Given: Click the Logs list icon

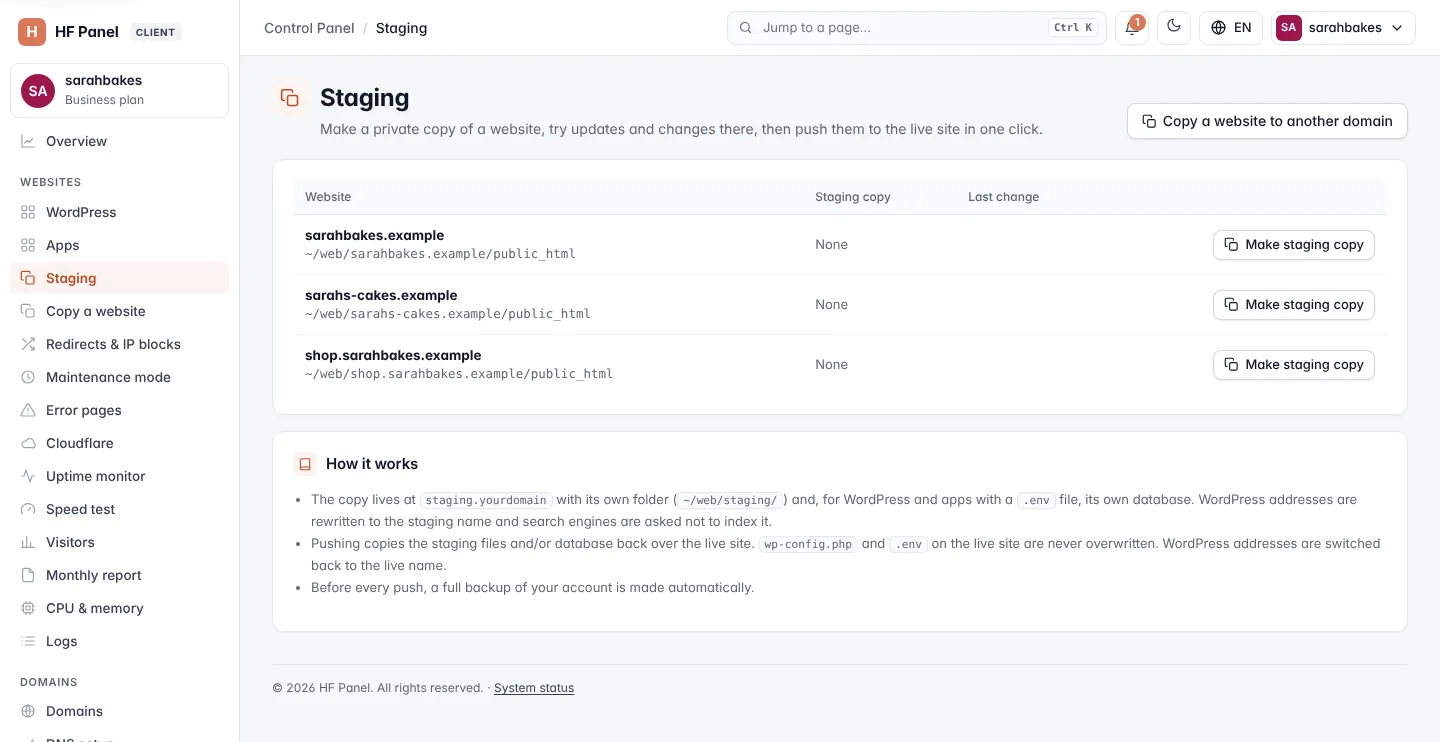Looking at the screenshot, I should 28,641.
